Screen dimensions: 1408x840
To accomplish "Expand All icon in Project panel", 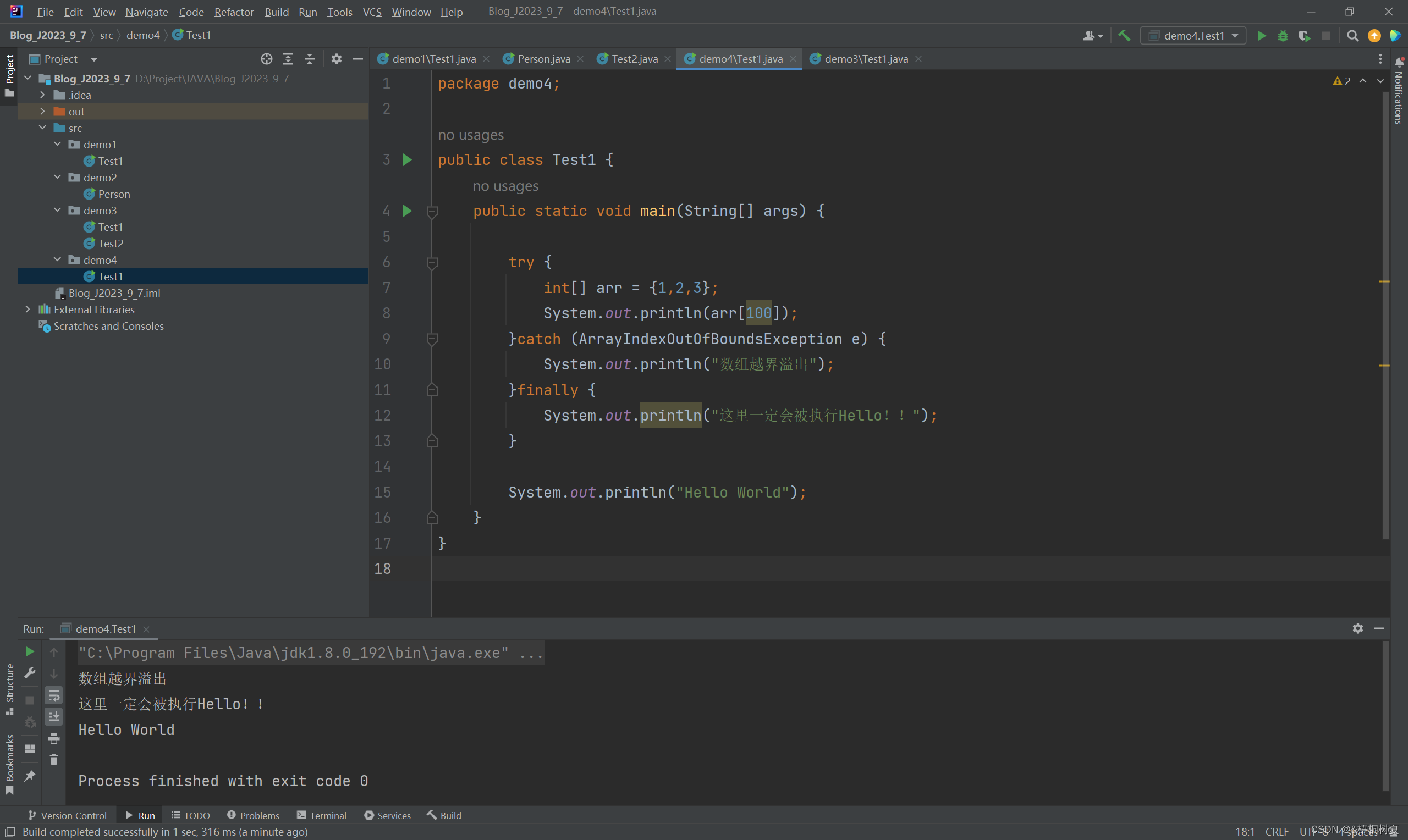I will coord(288,59).
